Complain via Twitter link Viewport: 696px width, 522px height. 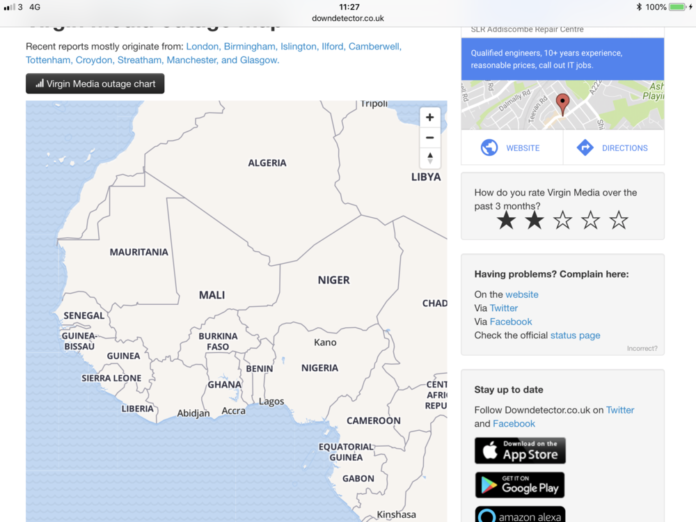(504, 308)
